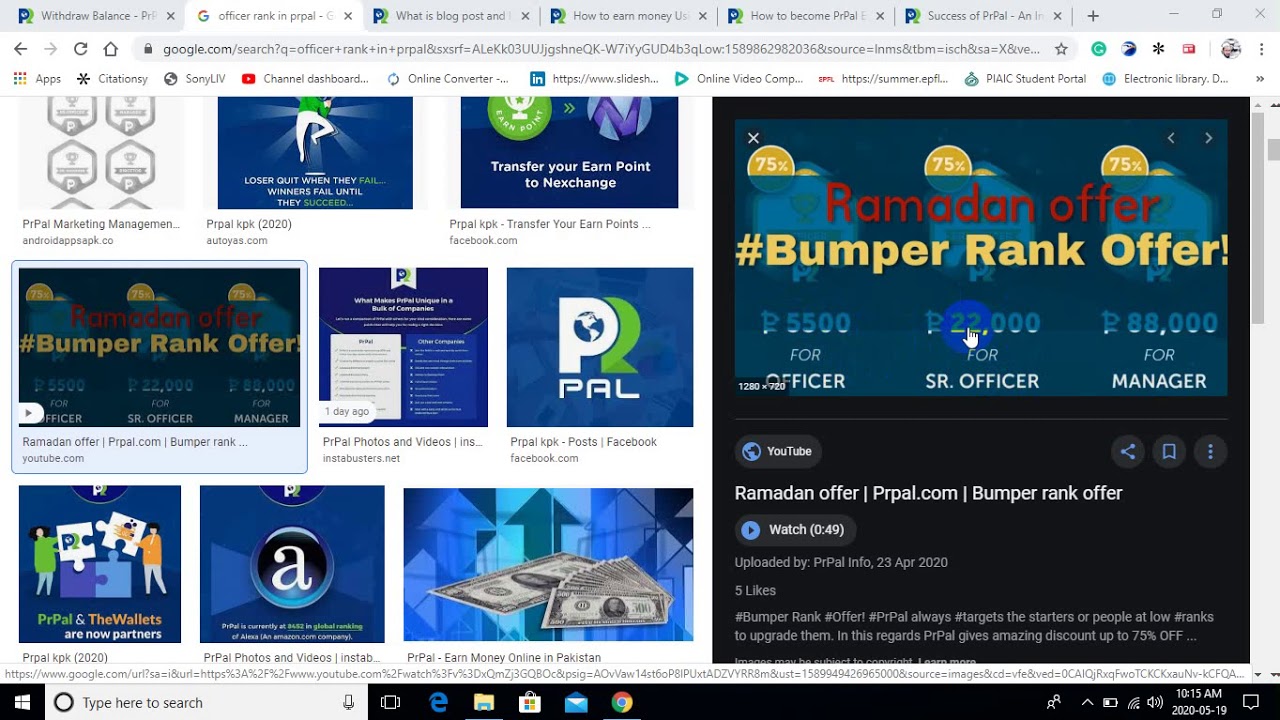
Task: Open What Makes PrPal Unique thumbnail
Action: coord(403,347)
